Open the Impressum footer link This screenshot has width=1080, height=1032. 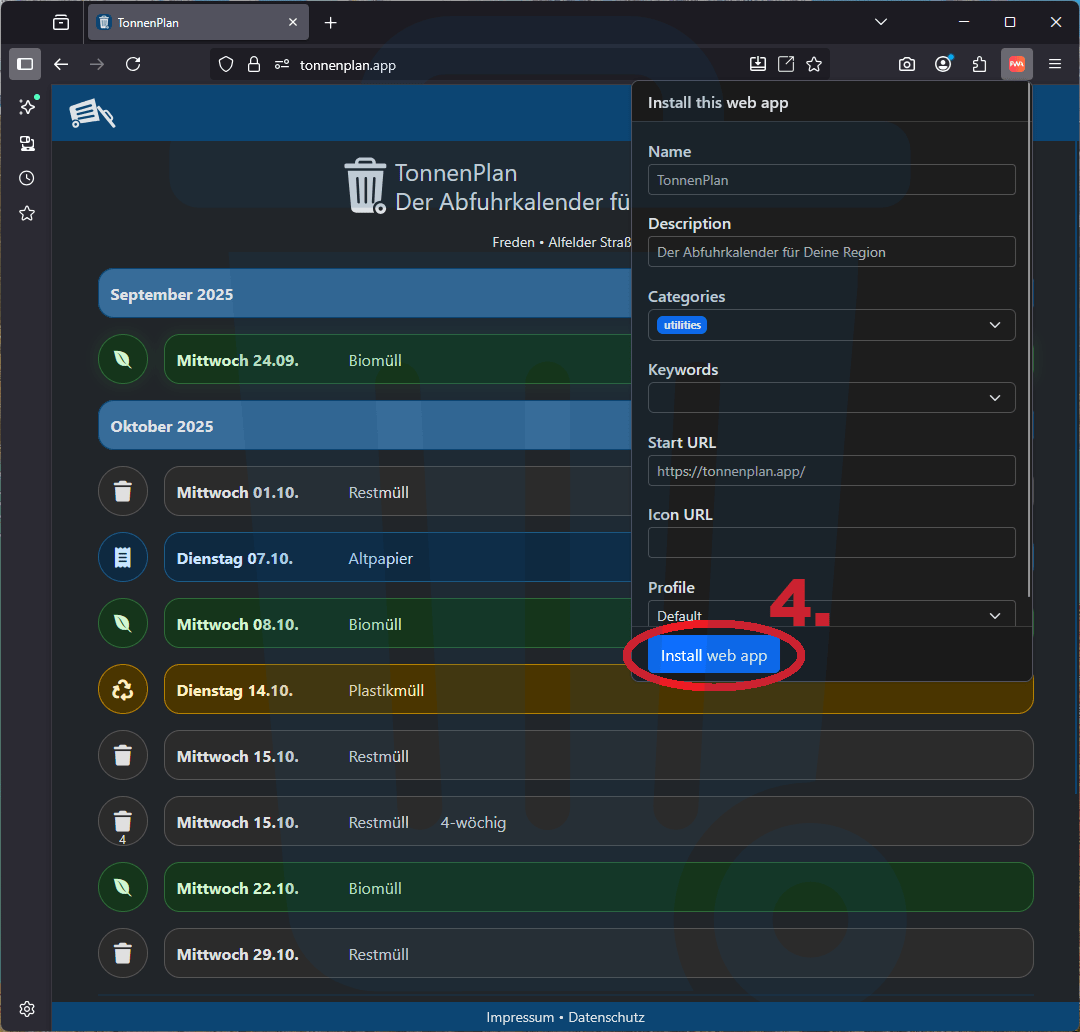click(520, 1017)
